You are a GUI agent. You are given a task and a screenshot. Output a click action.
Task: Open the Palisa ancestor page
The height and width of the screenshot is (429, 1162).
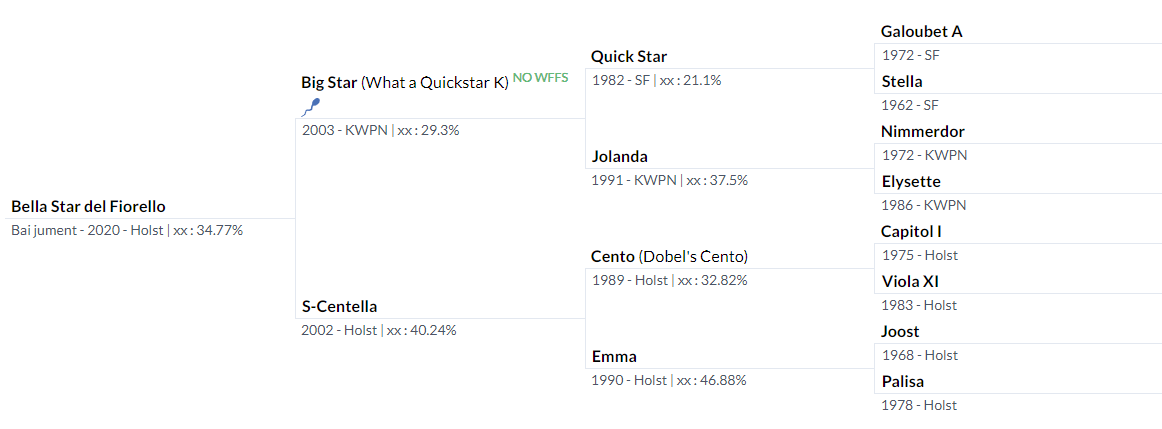click(x=903, y=382)
